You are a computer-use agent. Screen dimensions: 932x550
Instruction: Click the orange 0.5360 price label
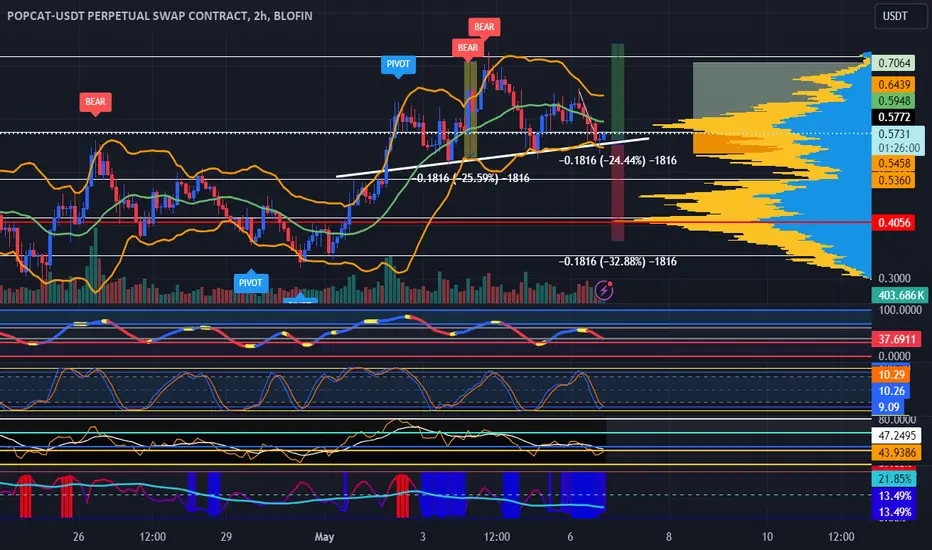point(894,180)
